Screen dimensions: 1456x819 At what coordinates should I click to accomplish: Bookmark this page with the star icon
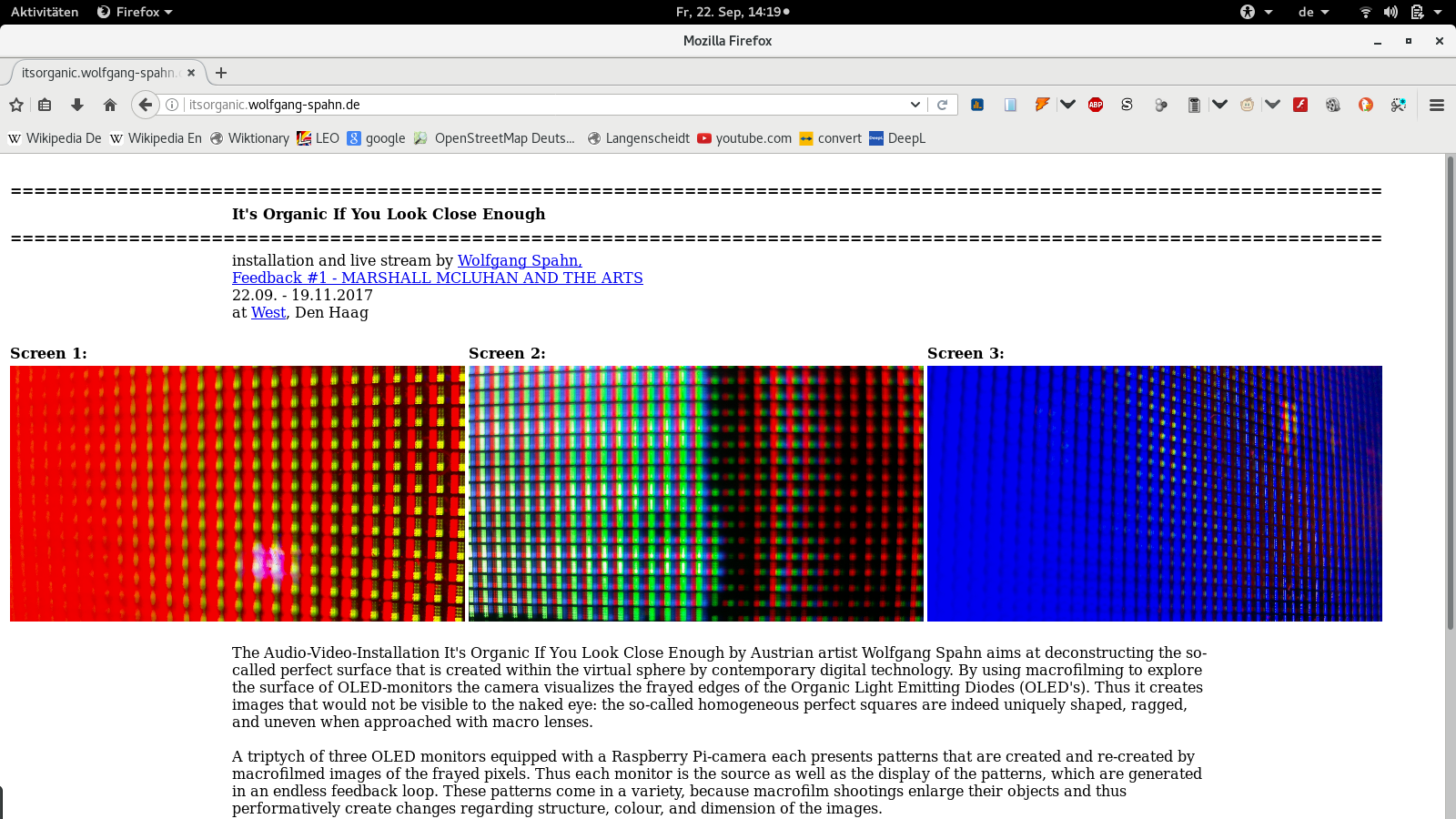coord(15,105)
